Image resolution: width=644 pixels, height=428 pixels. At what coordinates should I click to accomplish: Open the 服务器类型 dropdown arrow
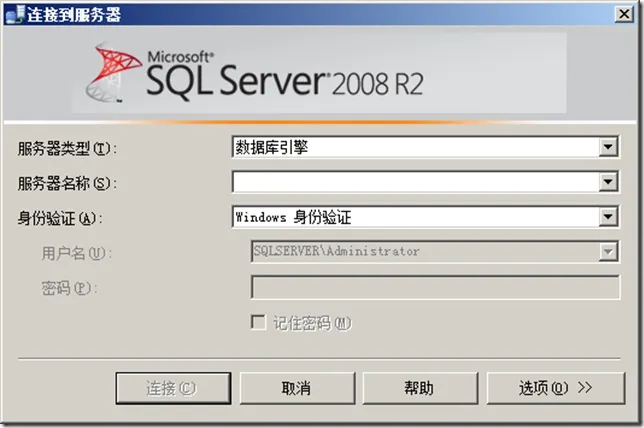tap(608, 147)
